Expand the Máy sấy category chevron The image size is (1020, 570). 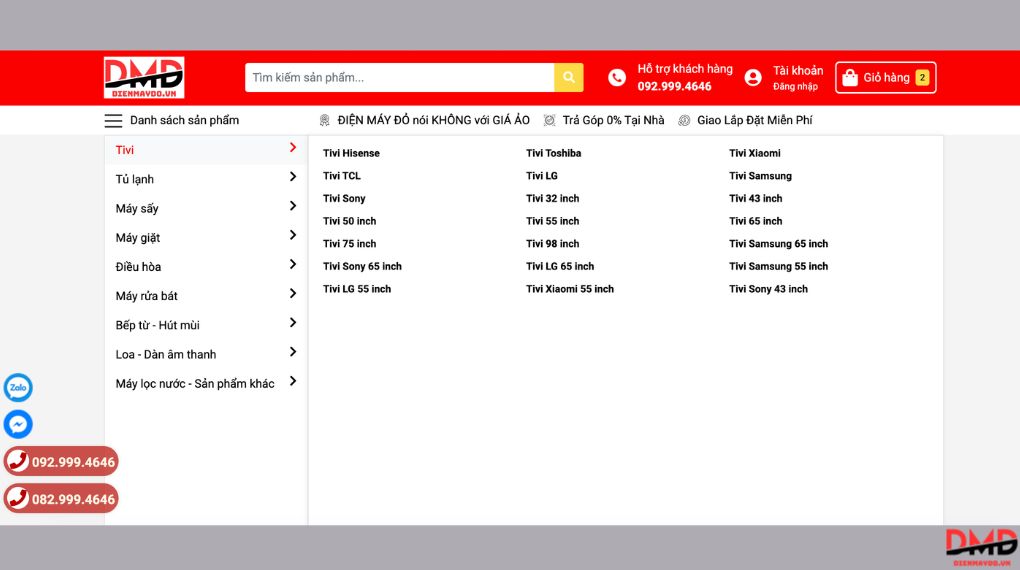click(x=293, y=206)
